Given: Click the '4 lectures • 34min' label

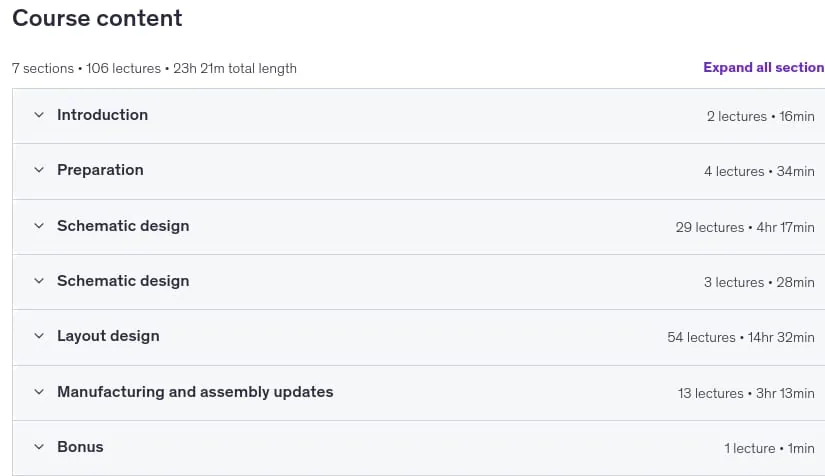Looking at the screenshot, I should [x=759, y=171].
